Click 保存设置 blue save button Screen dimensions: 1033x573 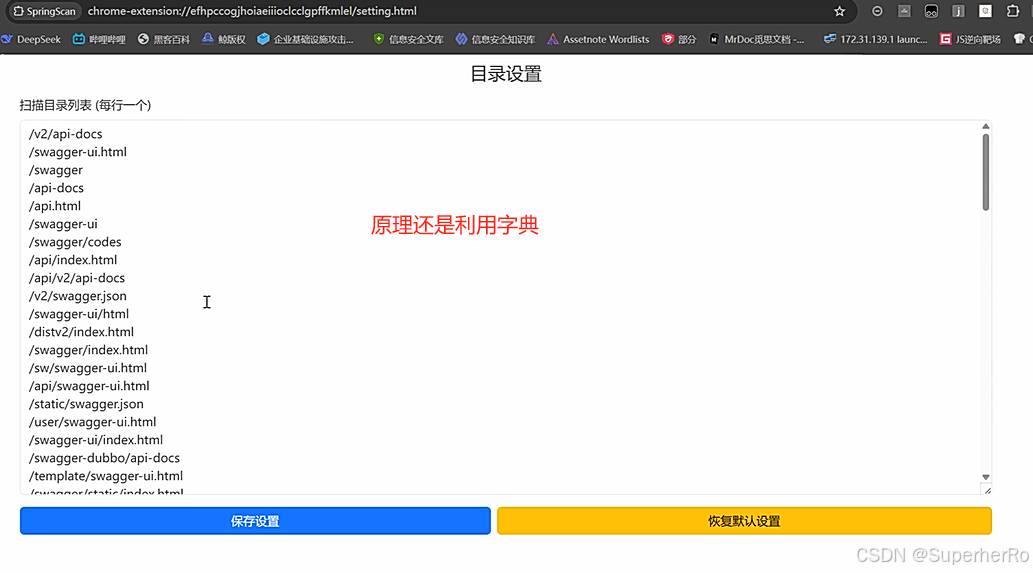(x=255, y=521)
